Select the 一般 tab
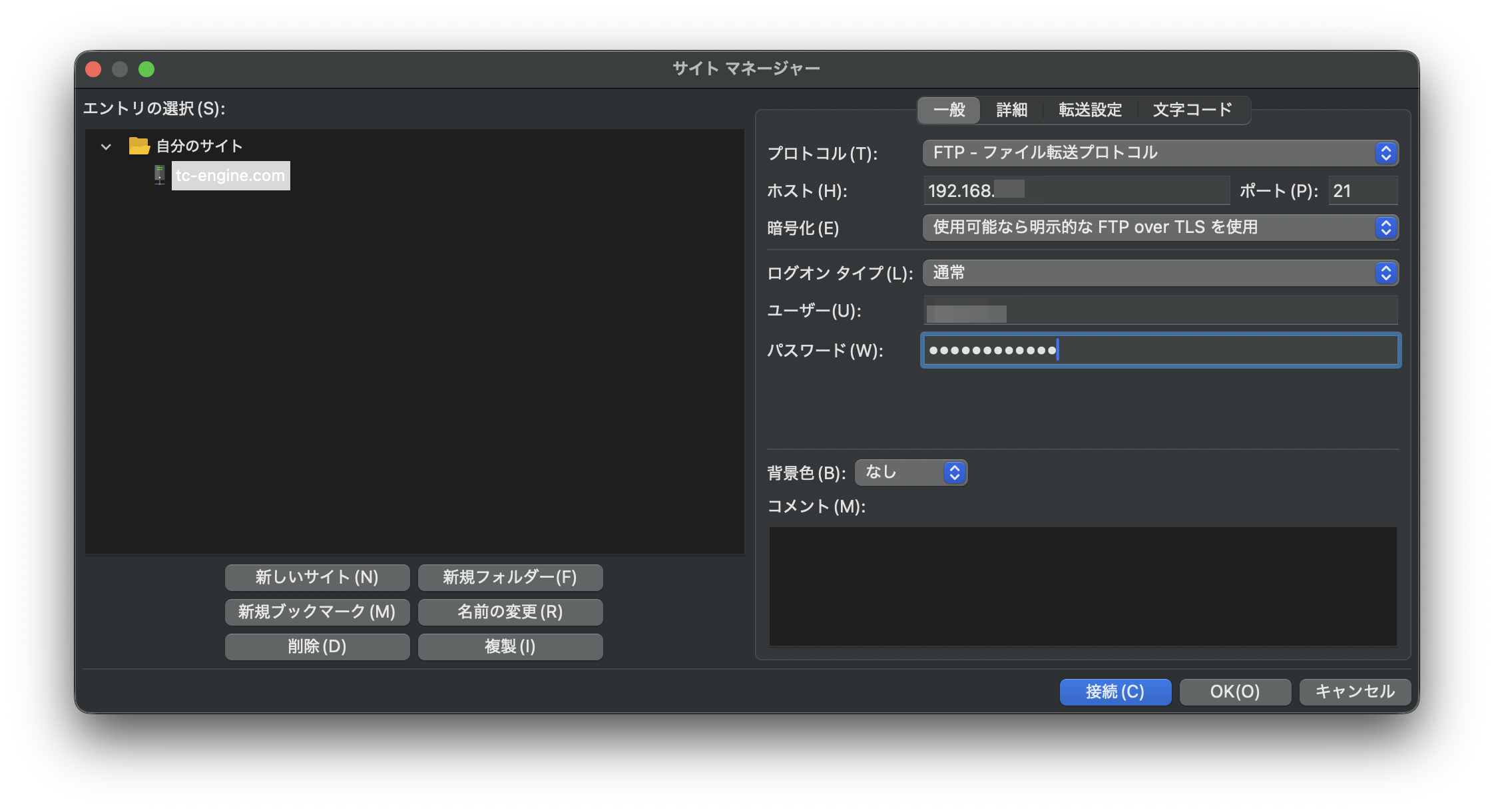The height and width of the screenshot is (812, 1494). [x=949, y=110]
